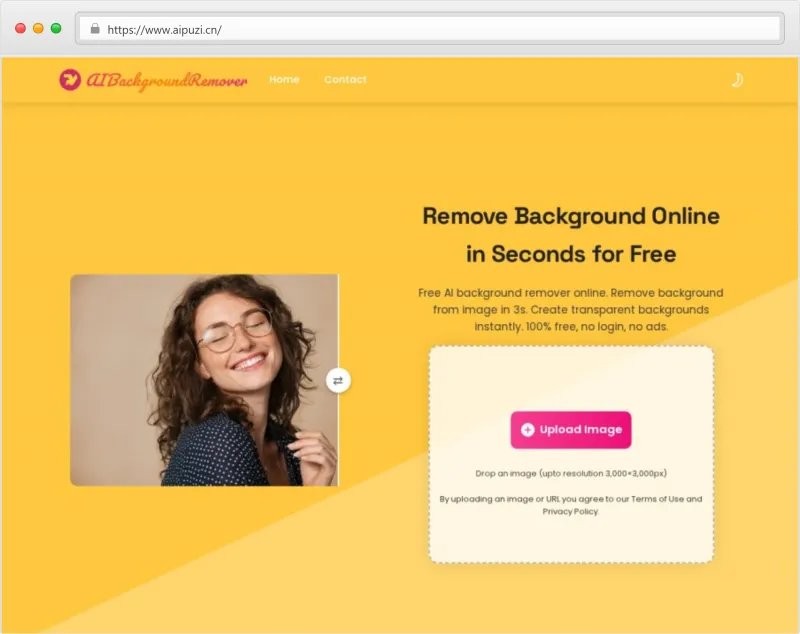Click the free AI background remover description

(x=571, y=310)
